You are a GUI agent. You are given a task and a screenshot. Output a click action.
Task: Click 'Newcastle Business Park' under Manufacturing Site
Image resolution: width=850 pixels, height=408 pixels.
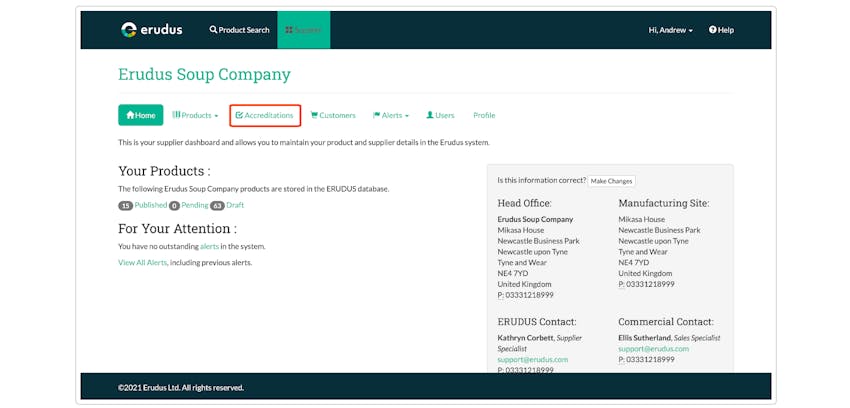pos(659,230)
